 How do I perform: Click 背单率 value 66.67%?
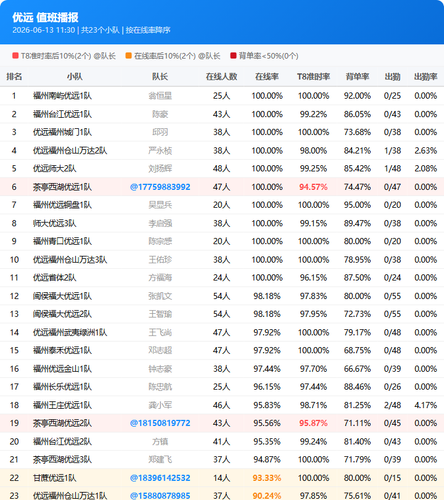(357, 369)
